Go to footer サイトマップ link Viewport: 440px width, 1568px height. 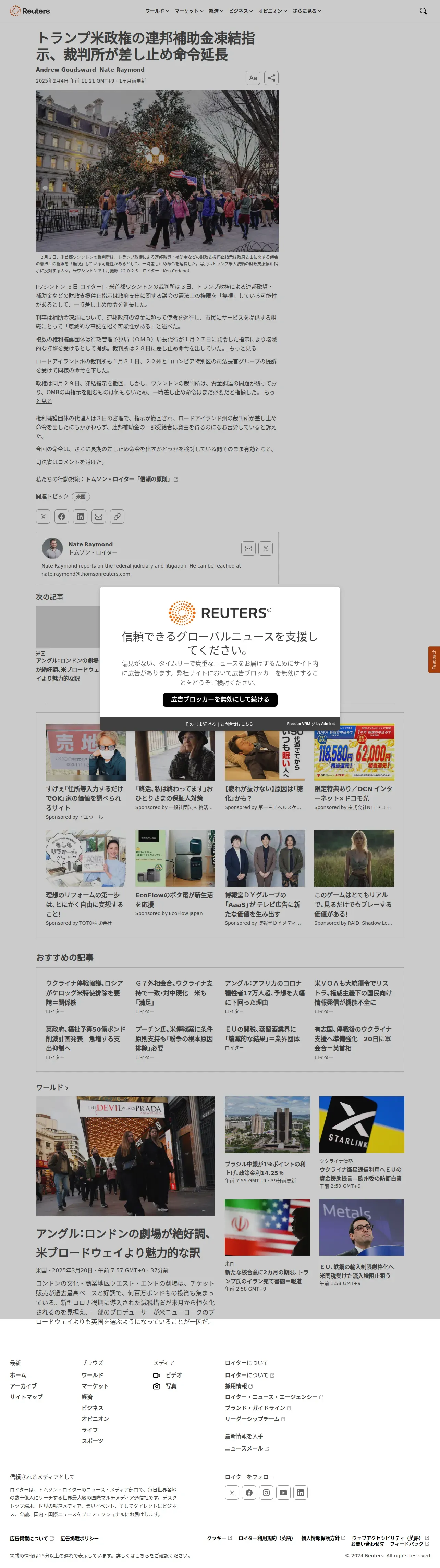26,1397
